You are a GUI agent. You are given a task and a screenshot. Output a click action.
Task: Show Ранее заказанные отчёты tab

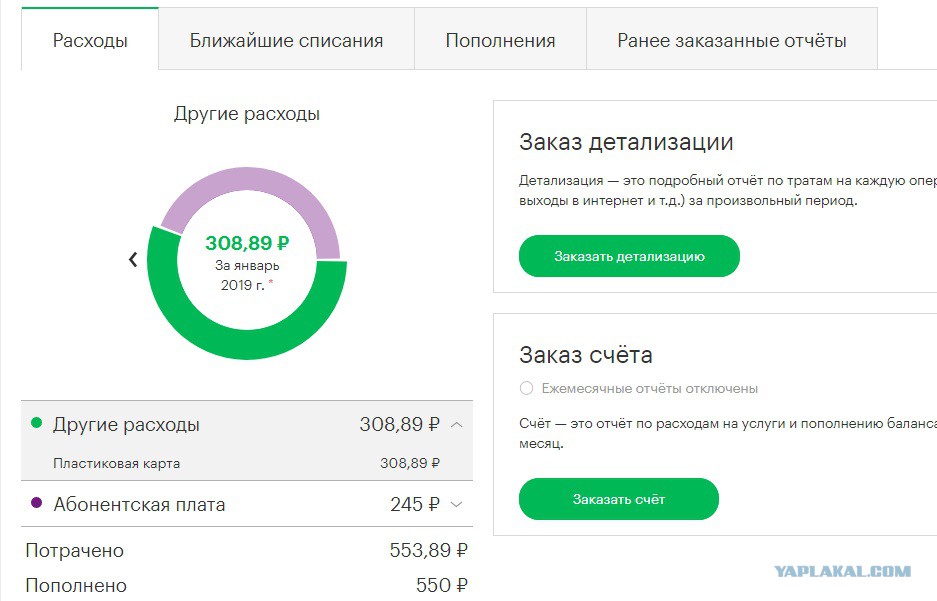coord(732,39)
